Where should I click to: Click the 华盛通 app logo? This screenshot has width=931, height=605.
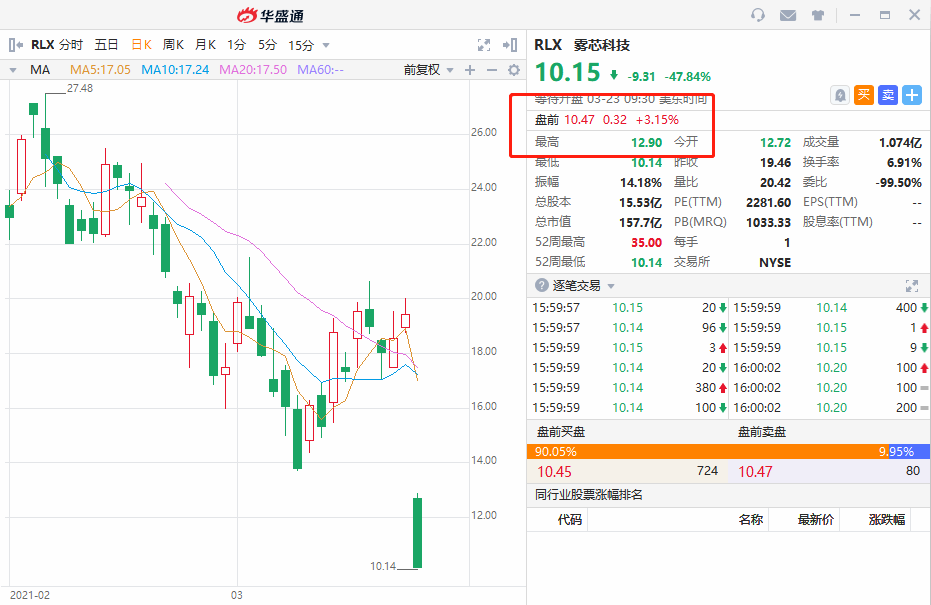pos(270,15)
